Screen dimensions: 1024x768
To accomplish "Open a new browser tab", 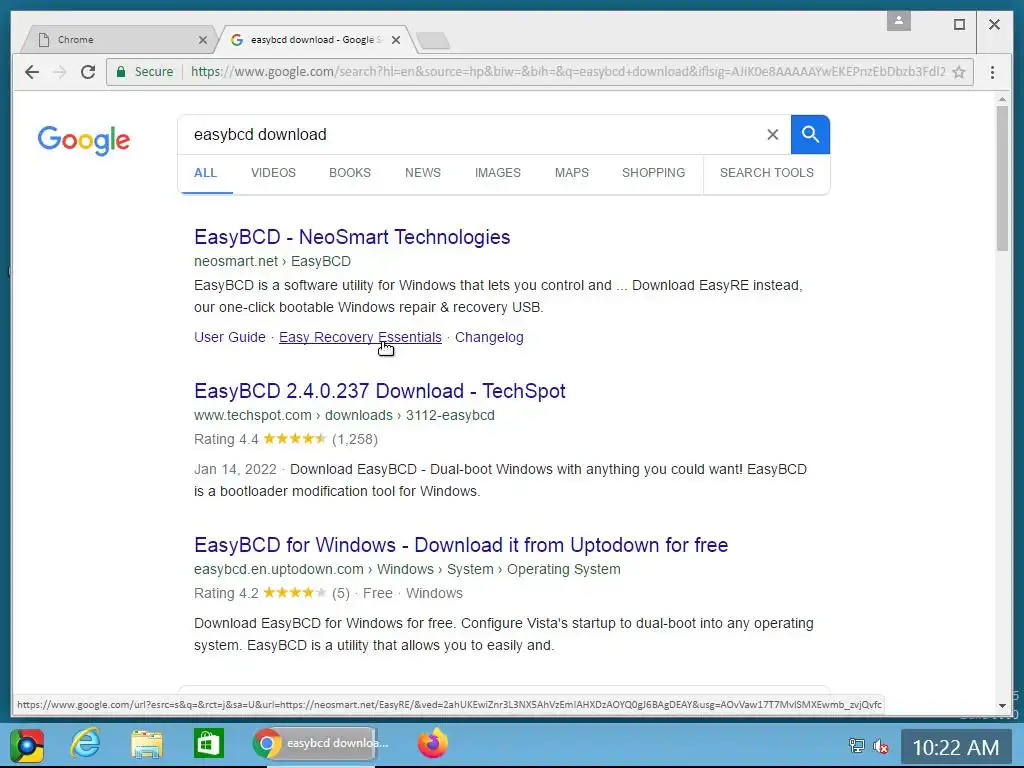I will point(433,40).
